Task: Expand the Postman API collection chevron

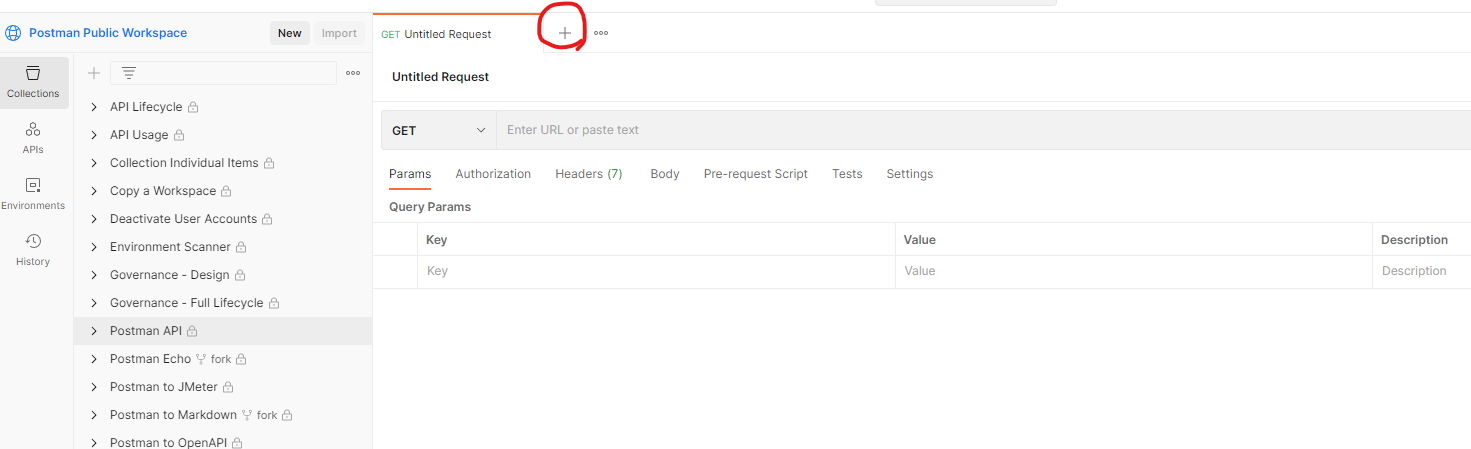Action: [94, 331]
